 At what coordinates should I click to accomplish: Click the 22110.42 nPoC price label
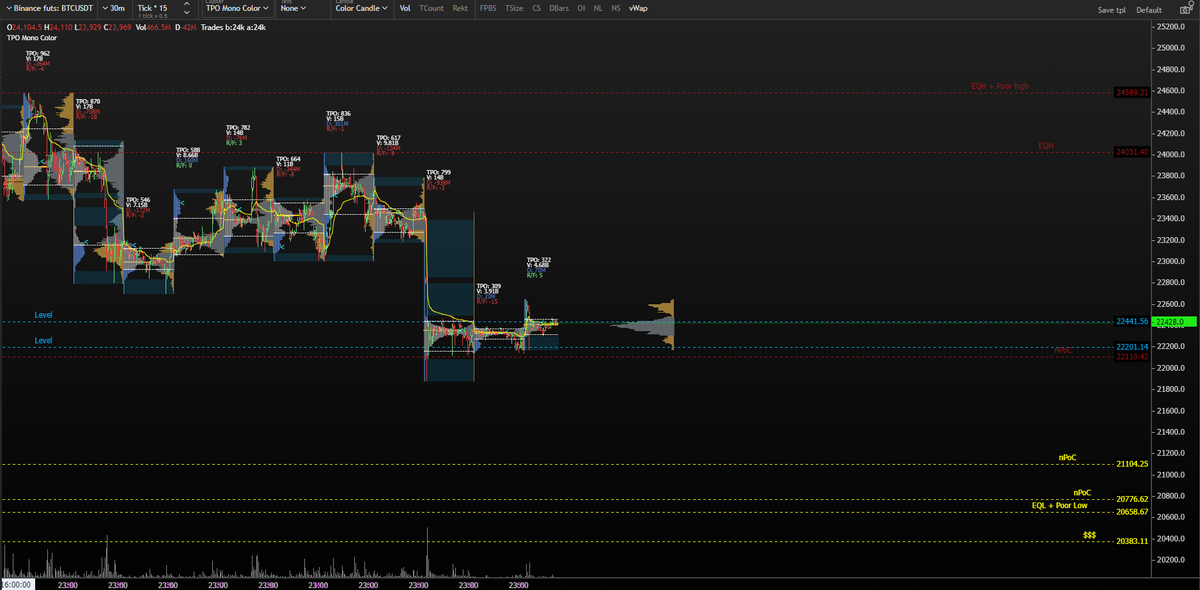[1131, 357]
